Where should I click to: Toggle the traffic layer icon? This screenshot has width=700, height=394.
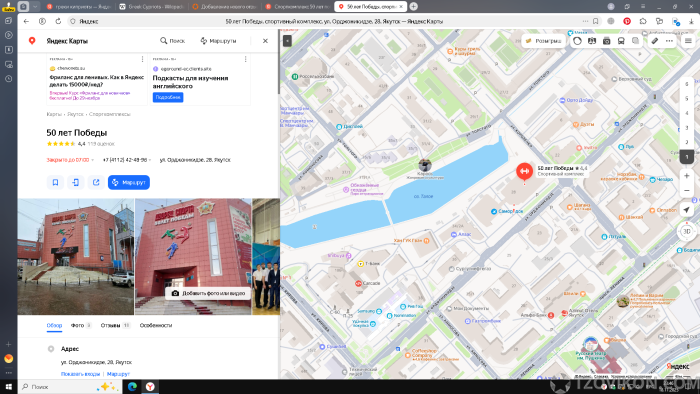(x=577, y=41)
